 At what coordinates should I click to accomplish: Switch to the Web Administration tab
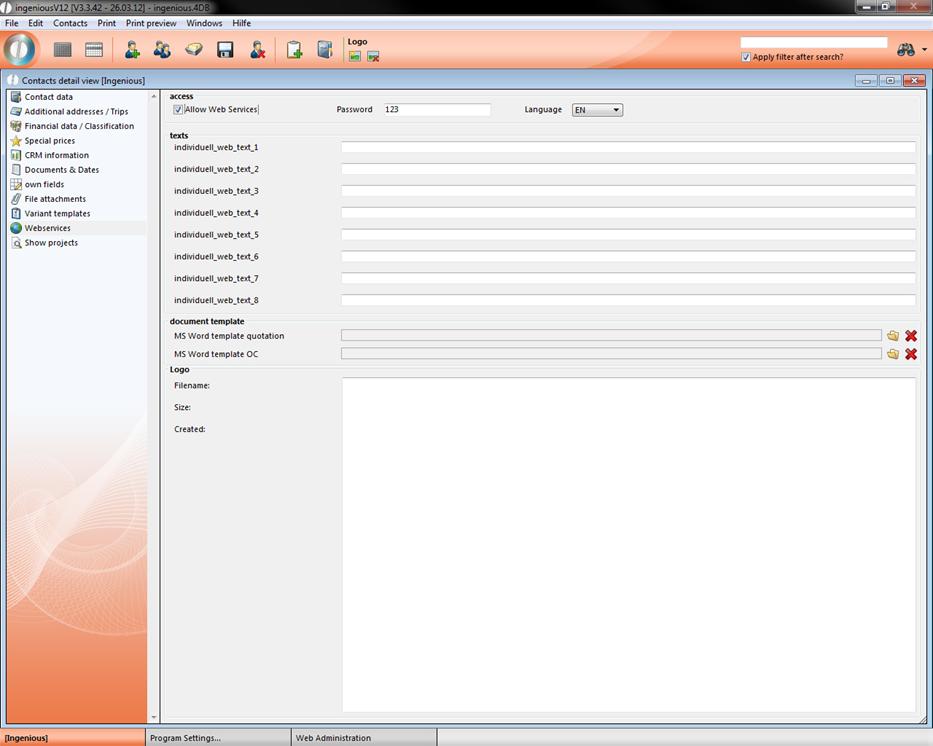pos(332,738)
